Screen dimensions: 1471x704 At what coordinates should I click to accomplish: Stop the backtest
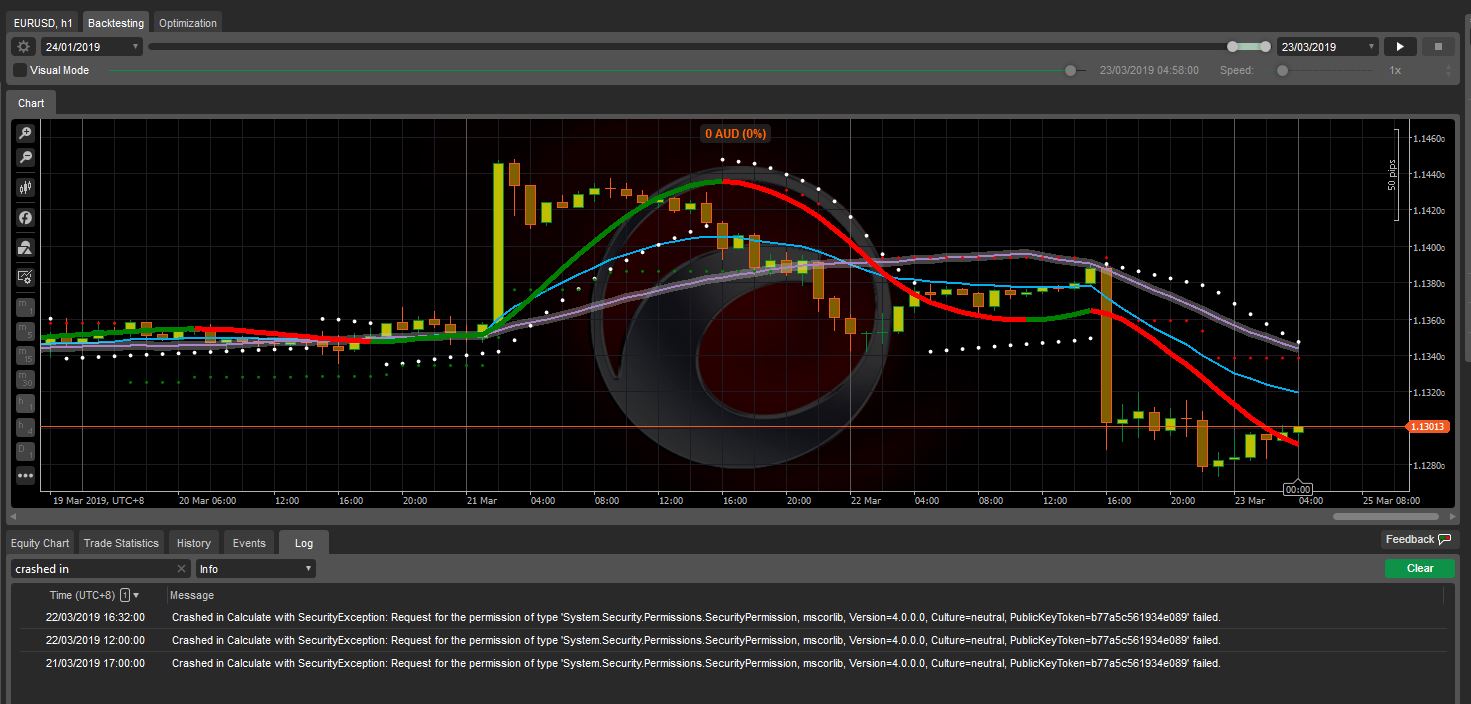[x=1439, y=46]
